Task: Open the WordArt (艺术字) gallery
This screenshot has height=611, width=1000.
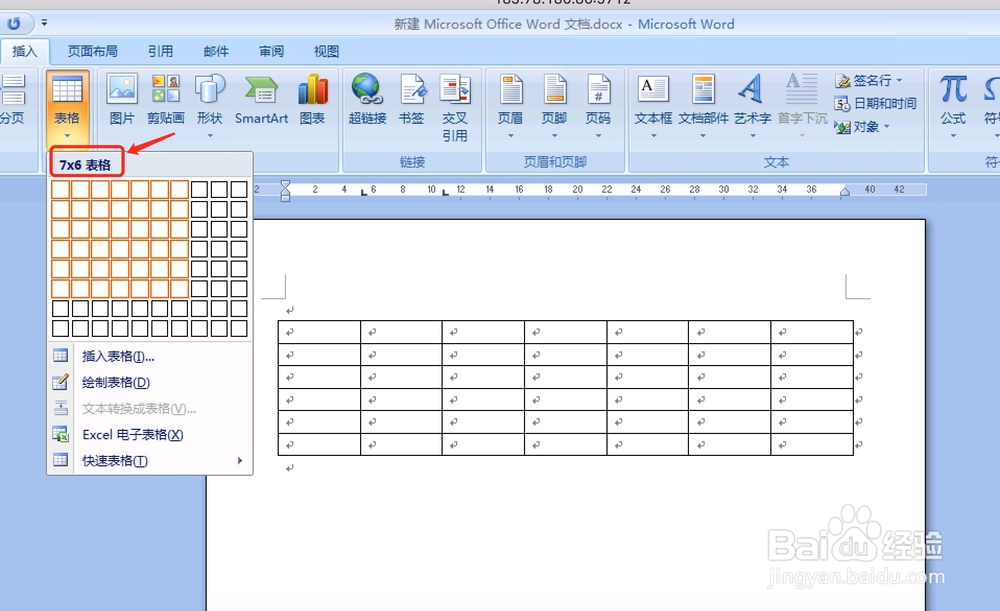Action: [753, 106]
